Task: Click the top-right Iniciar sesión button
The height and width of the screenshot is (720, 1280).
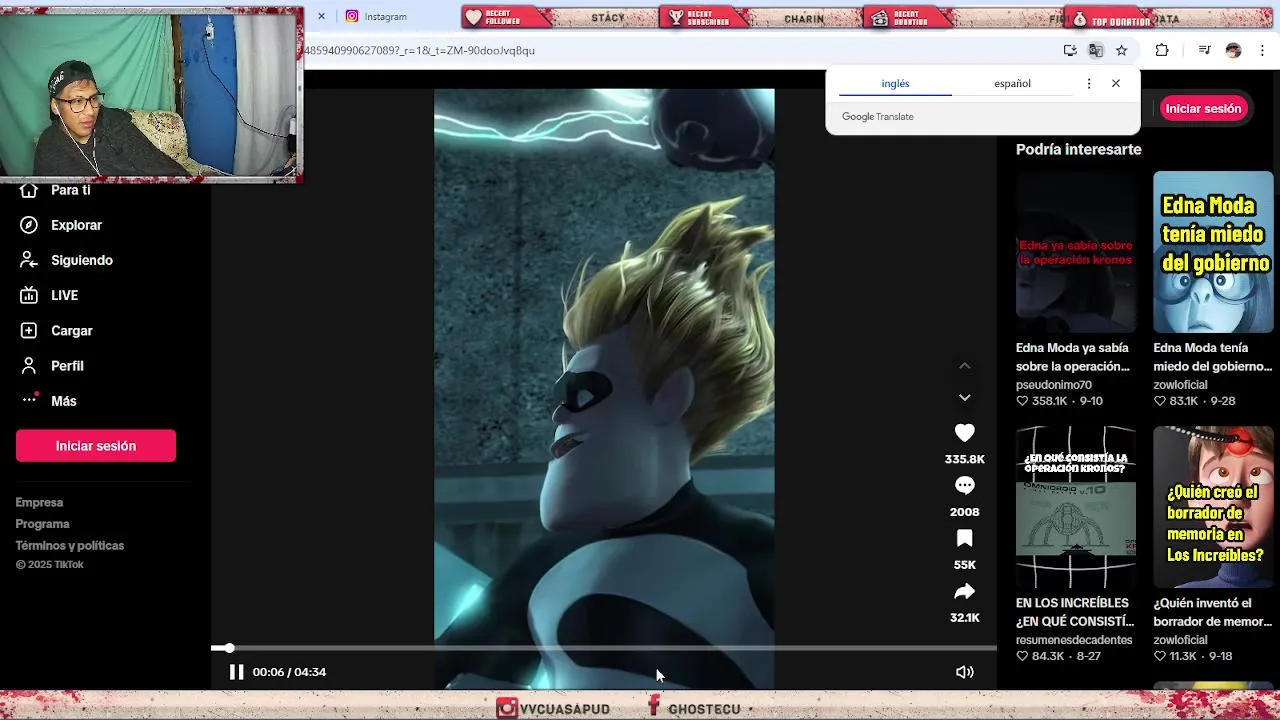Action: pyautogui.click(x=1203, y=108)
